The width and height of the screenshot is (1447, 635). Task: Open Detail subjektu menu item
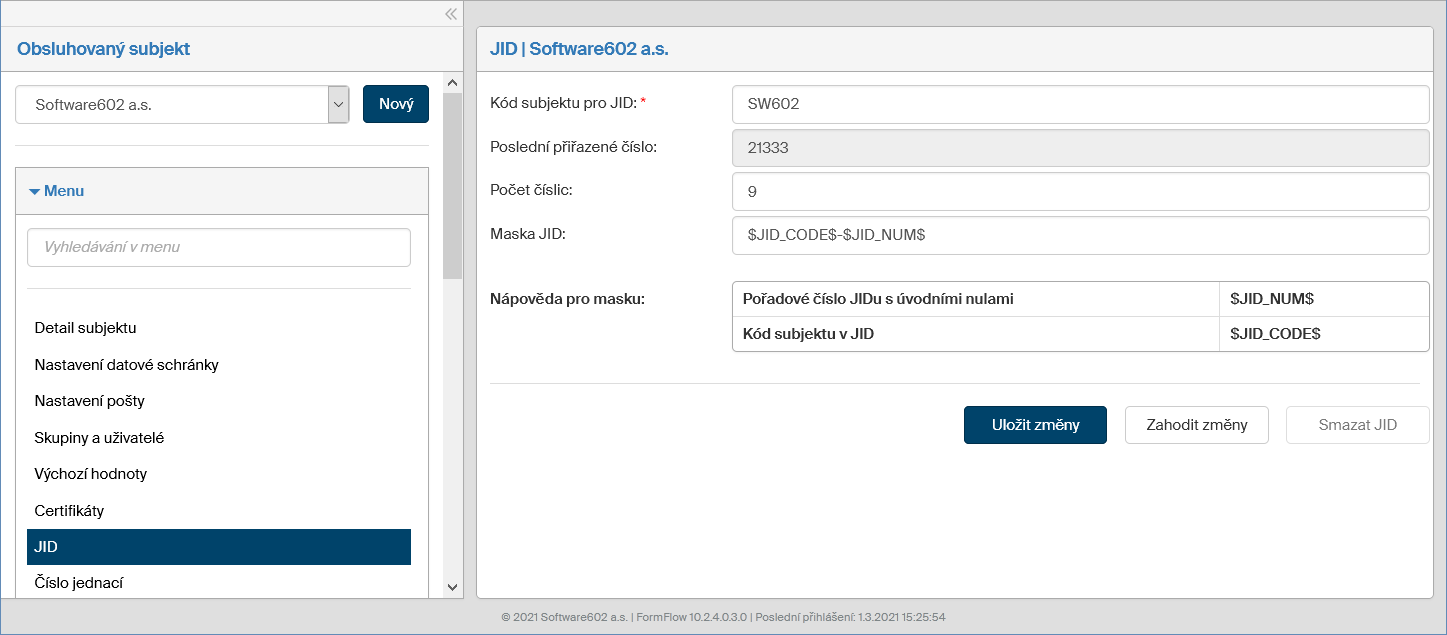point(85,328)
